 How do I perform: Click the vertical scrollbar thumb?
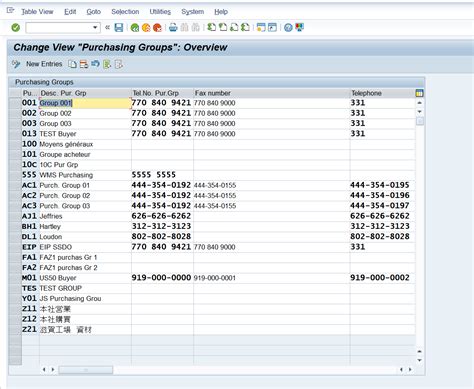[420, 121]
